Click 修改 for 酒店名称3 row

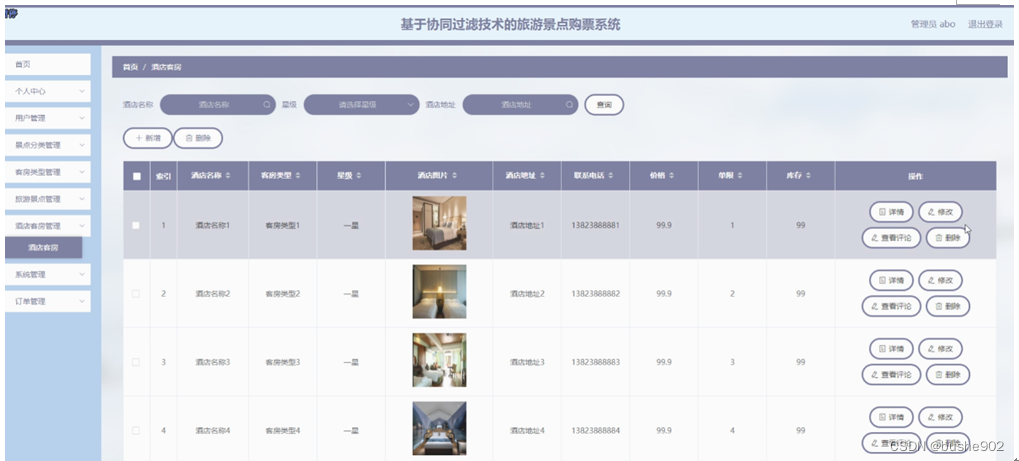click(x=940, y=349)
